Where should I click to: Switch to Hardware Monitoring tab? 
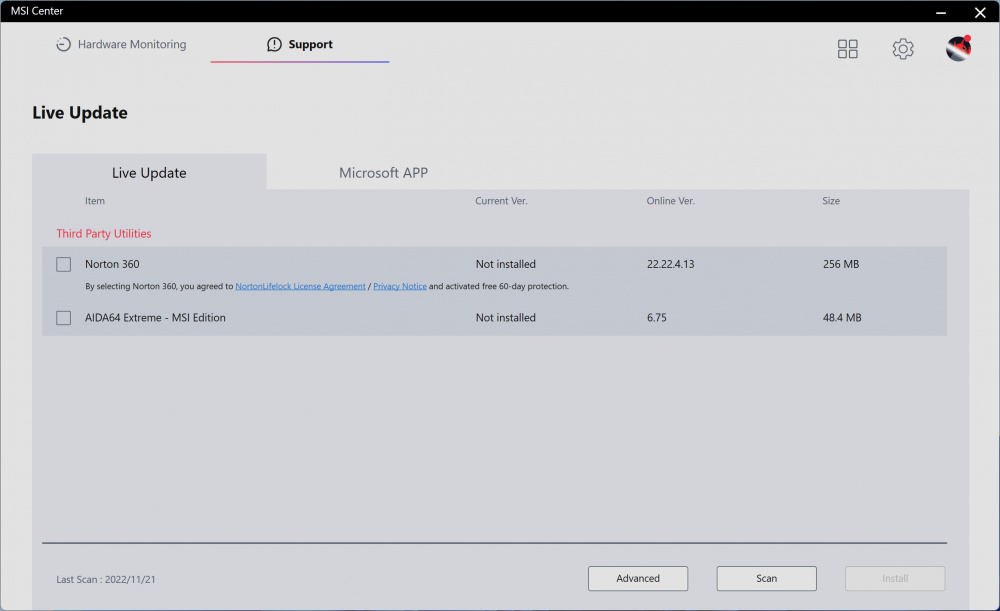coord(121,44)
